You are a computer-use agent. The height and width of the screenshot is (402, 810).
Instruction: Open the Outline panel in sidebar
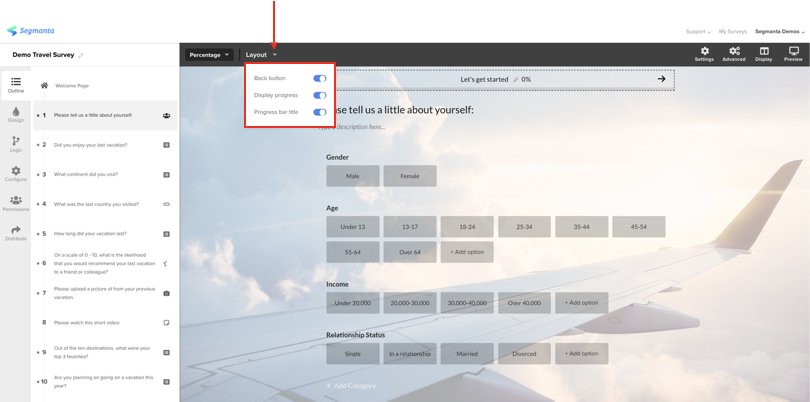pyautogui.click(x=16, y=85)
